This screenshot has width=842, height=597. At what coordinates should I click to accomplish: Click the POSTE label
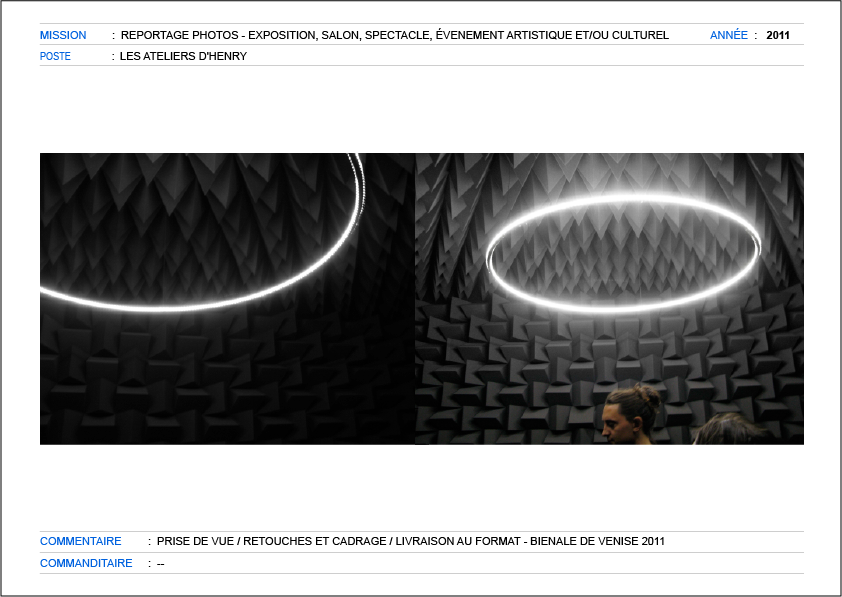coord(55,56)
